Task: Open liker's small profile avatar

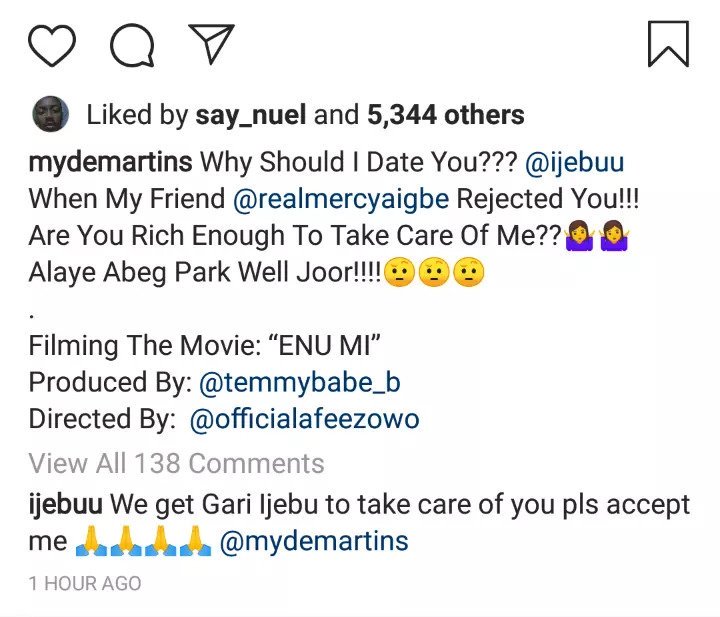Action: (x=49, y=115)
